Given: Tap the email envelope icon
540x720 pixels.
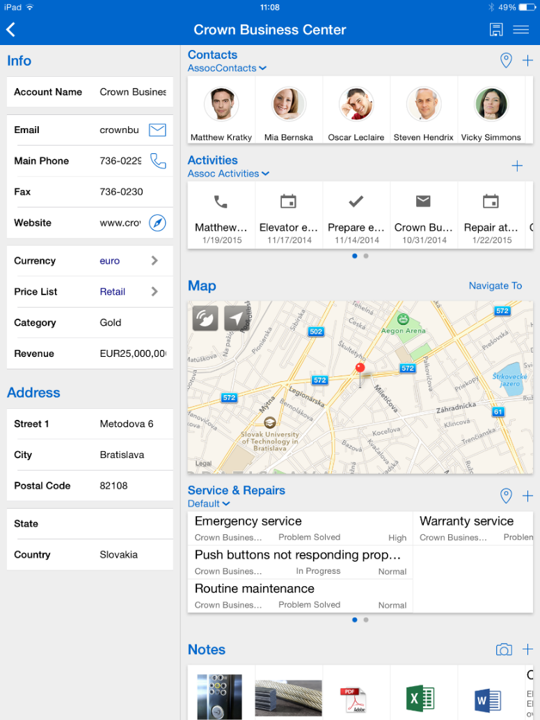Looking at the screenshot, I should tap(158, 130).
